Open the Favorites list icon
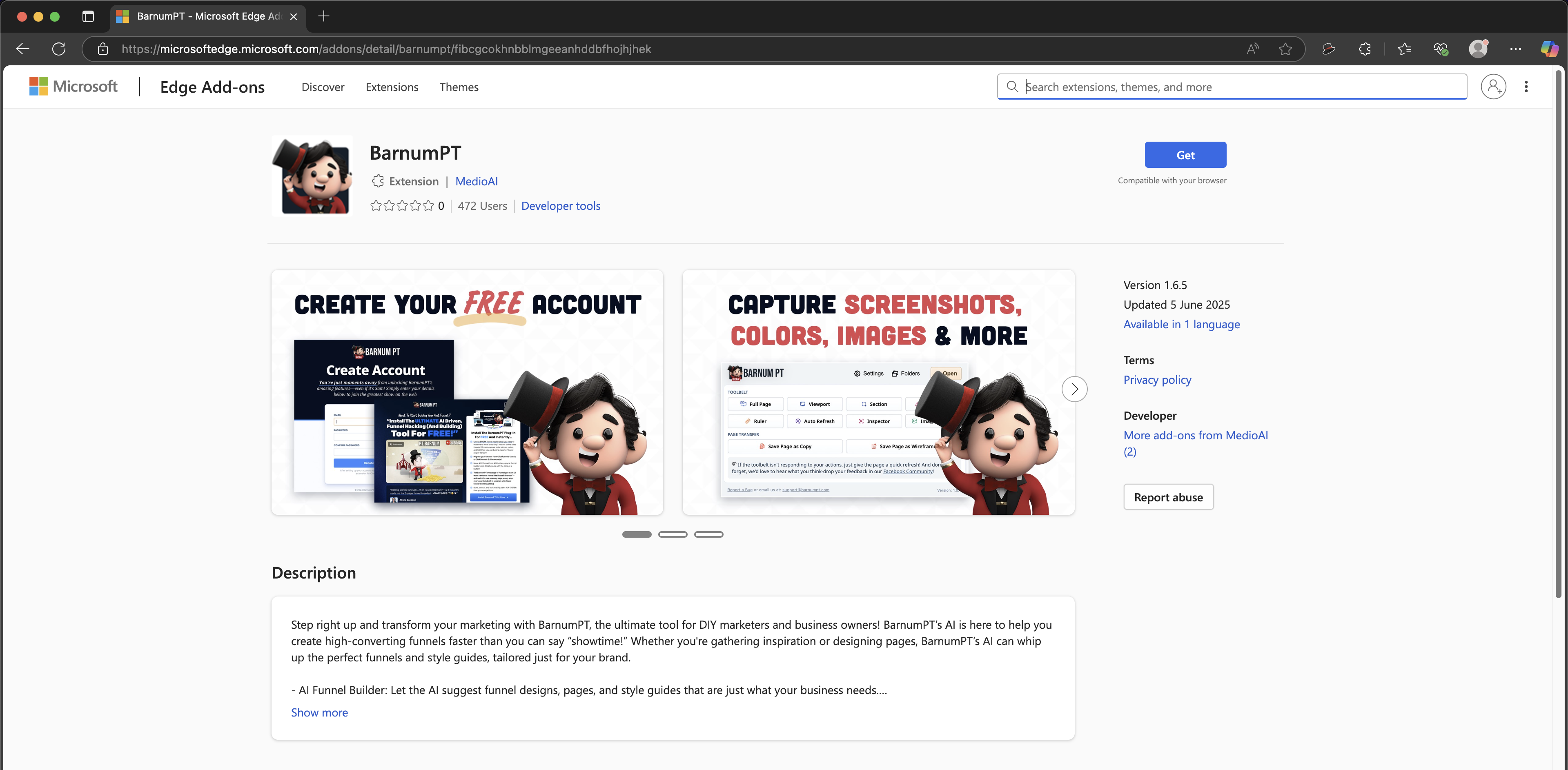Image resolution: width=1568 pixels, height=770 pixels. coord(1404,49)
